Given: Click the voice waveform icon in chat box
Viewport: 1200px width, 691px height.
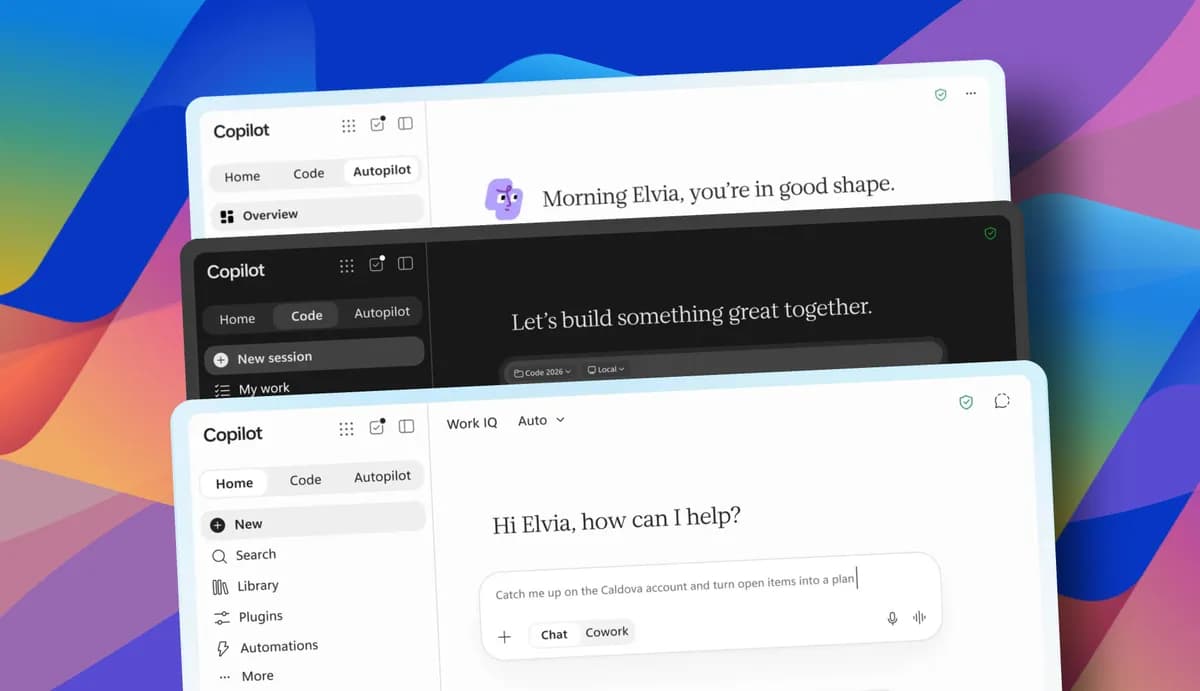Looking at the screenshot, I should point(920,618).
